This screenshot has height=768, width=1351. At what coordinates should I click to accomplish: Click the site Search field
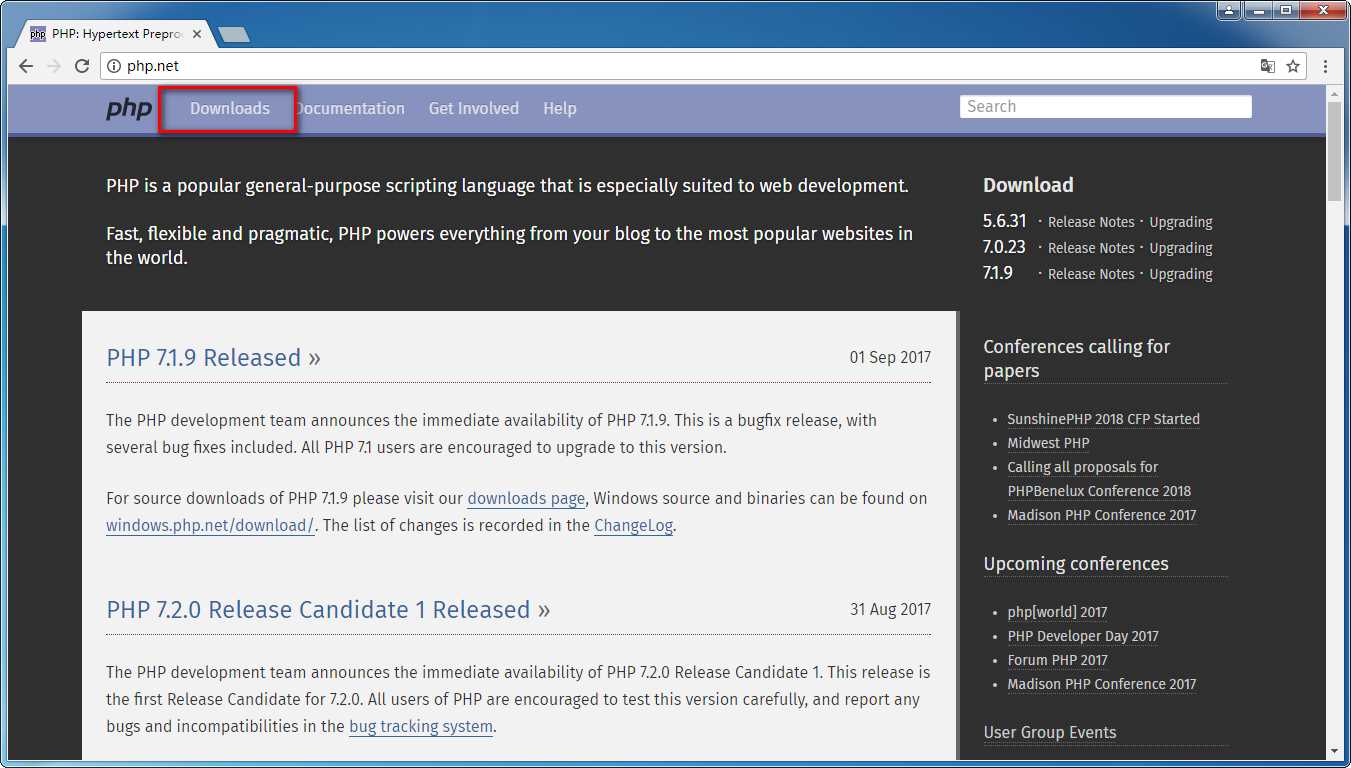(1106, 107)
